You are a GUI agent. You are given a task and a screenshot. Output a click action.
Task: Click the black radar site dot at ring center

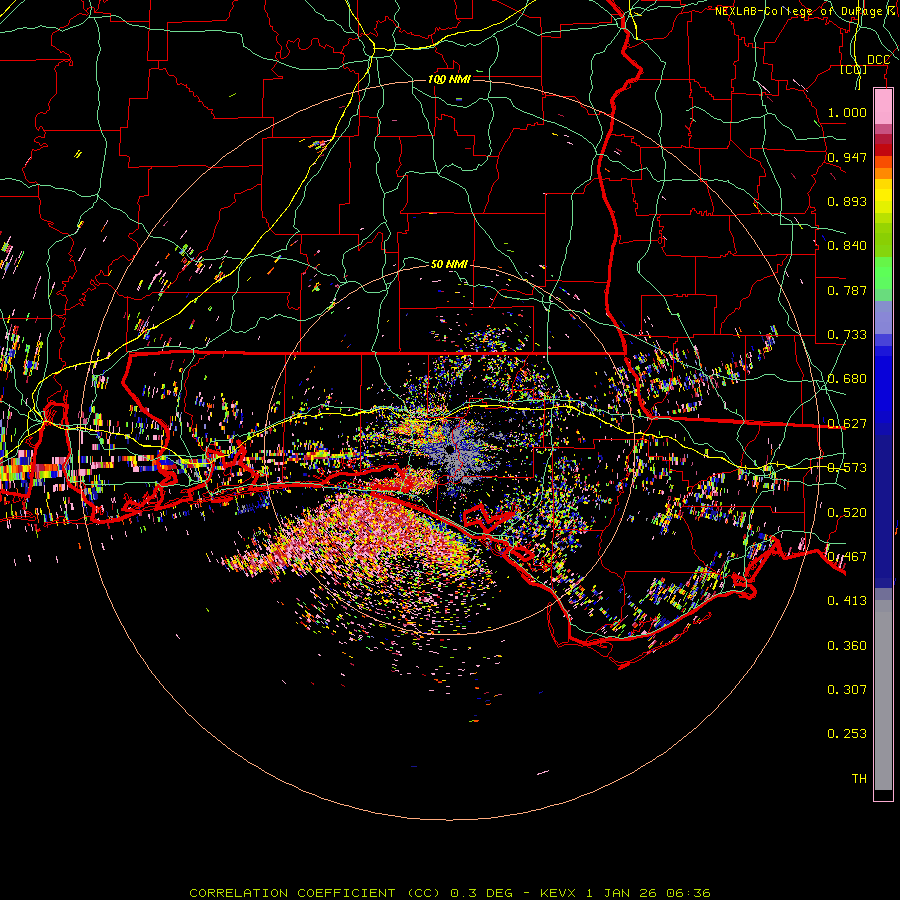pyautogui.click(x=450, y=450)
